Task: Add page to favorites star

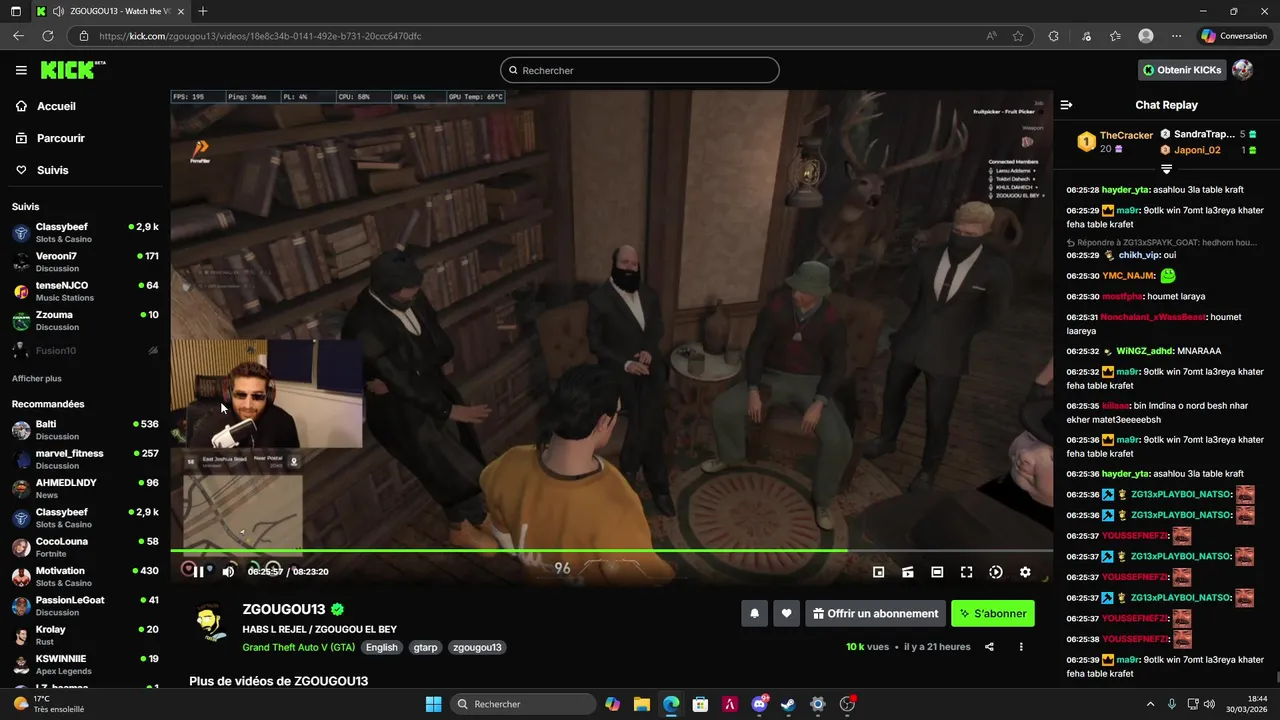Action: point(1018,36)
